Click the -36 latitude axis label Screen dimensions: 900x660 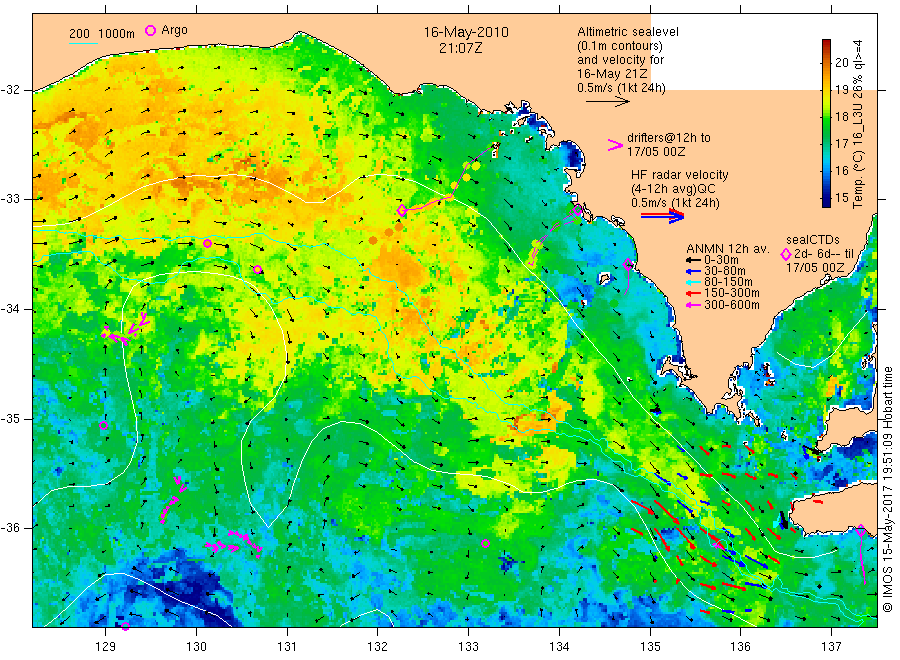point(10,528)
